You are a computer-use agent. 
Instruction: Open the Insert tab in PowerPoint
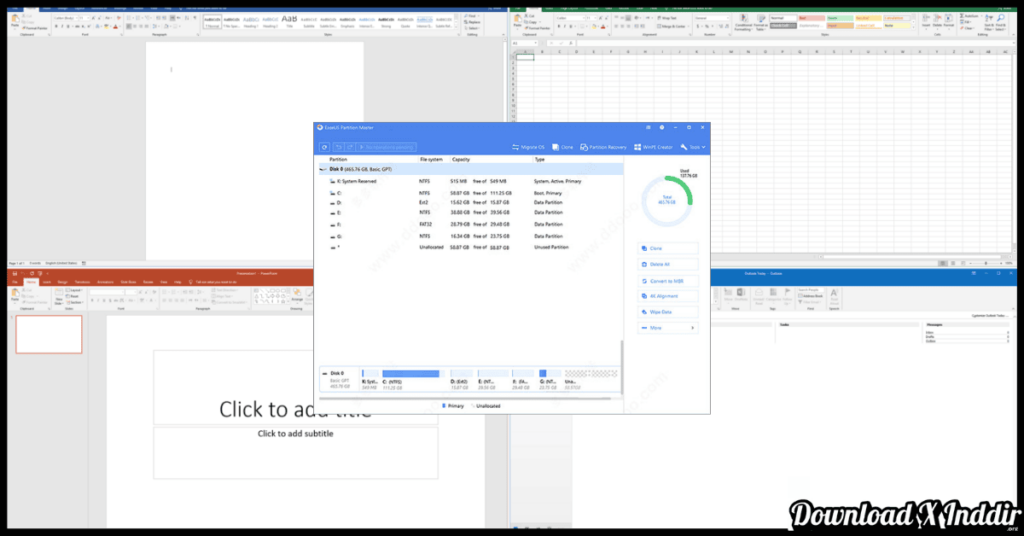click(46, 282)
